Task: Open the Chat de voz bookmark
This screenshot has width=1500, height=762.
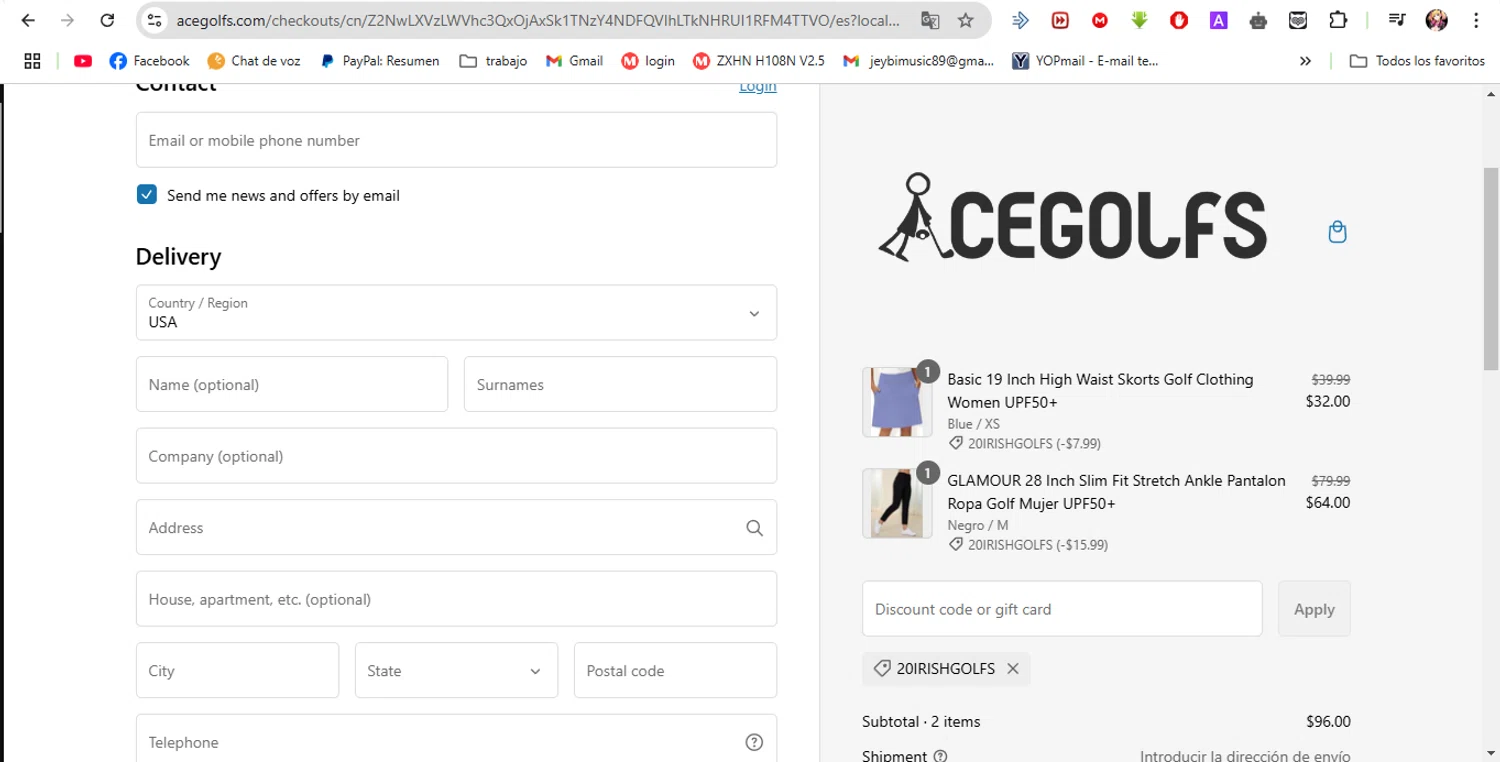Action: pos(254,61)
